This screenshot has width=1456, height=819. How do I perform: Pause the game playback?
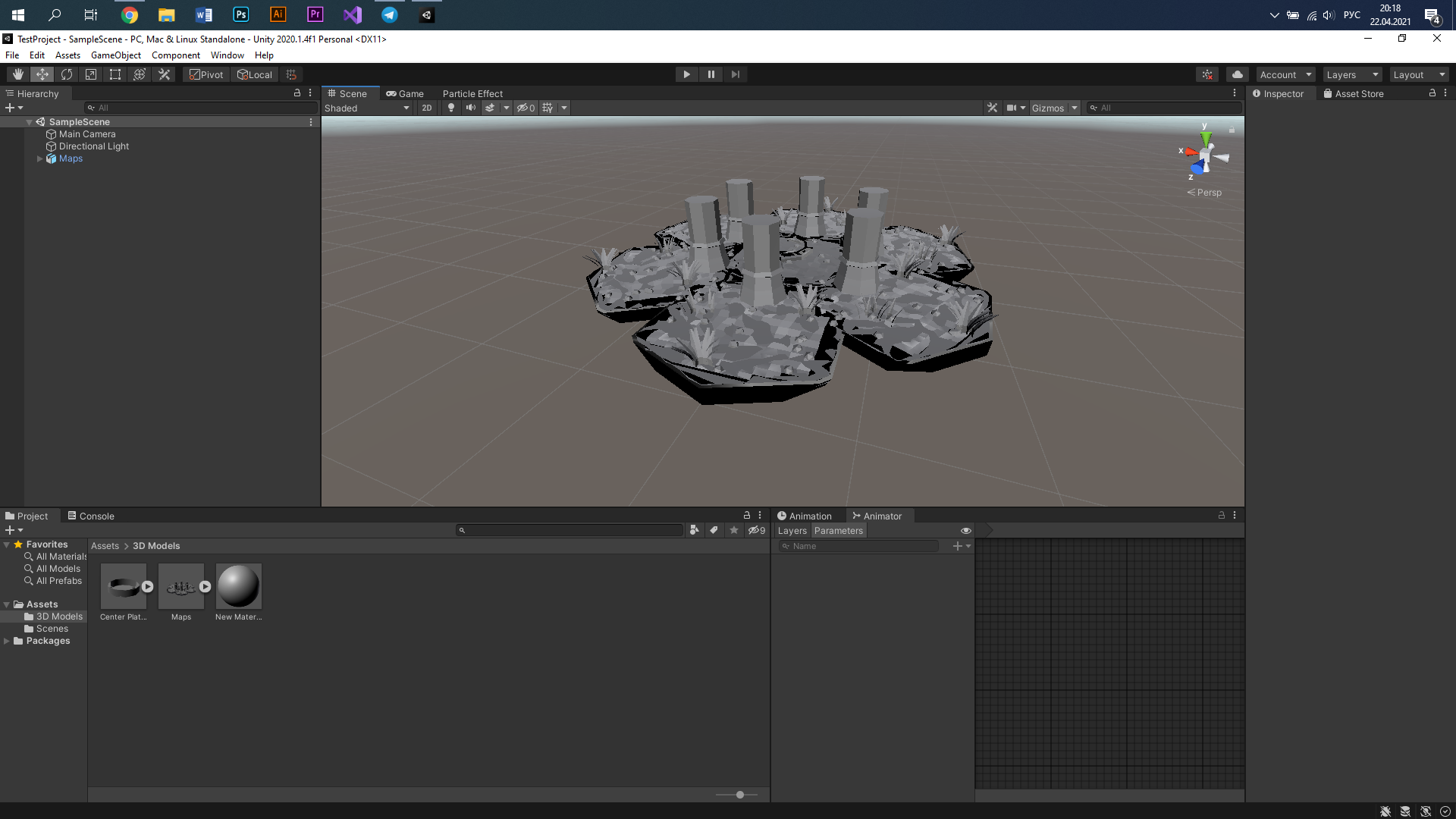click(x=711, y=74)
